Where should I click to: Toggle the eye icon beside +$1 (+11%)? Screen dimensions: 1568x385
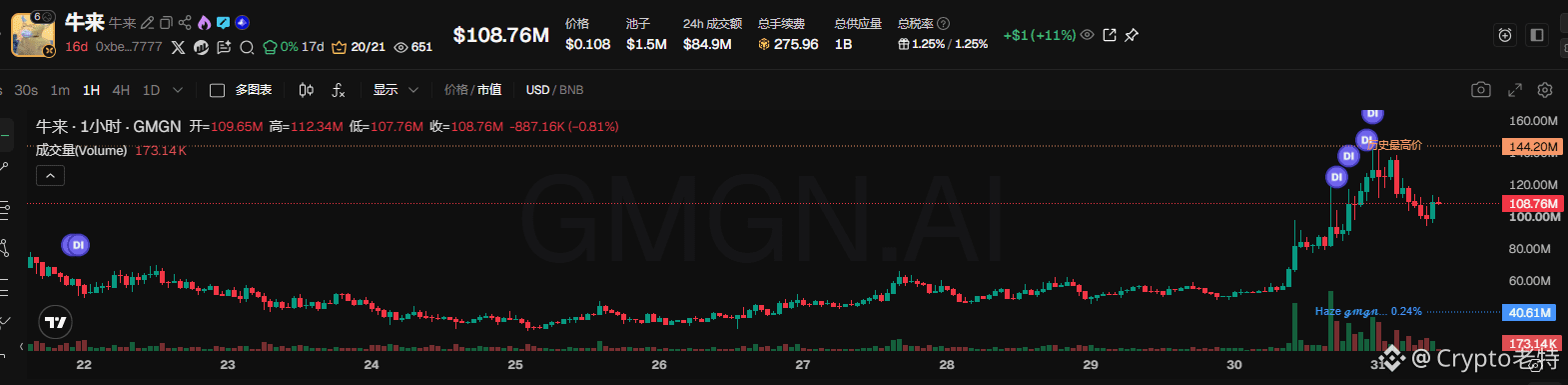1088,35
